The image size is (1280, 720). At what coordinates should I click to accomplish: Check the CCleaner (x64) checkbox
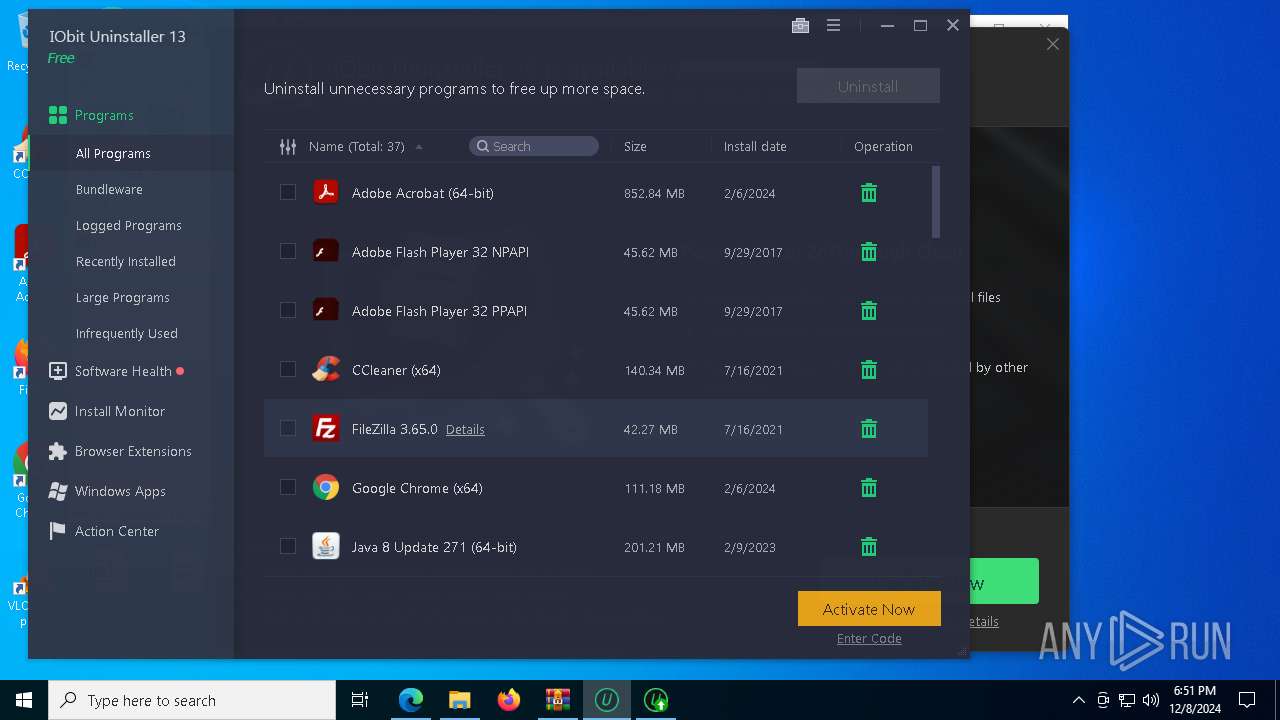pos(288,369)
